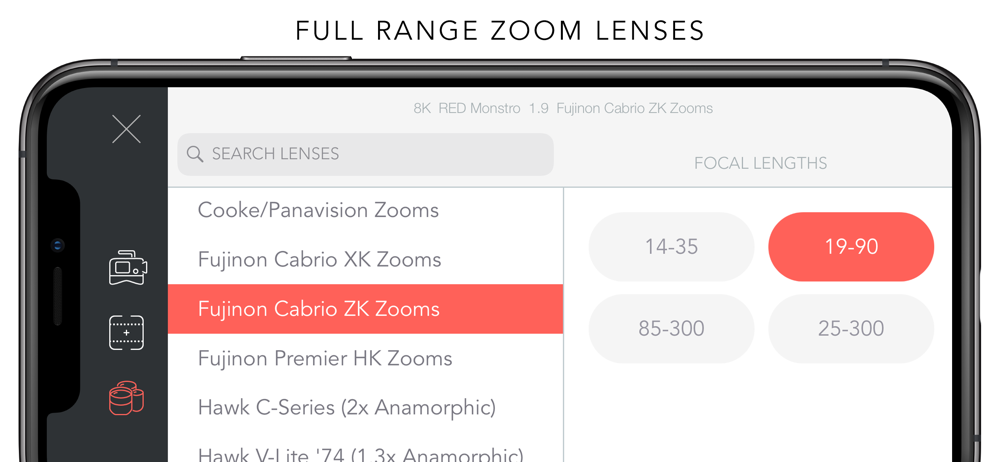
Task: Choose the 14-35 focal length
Action: [x=671, y=247]
